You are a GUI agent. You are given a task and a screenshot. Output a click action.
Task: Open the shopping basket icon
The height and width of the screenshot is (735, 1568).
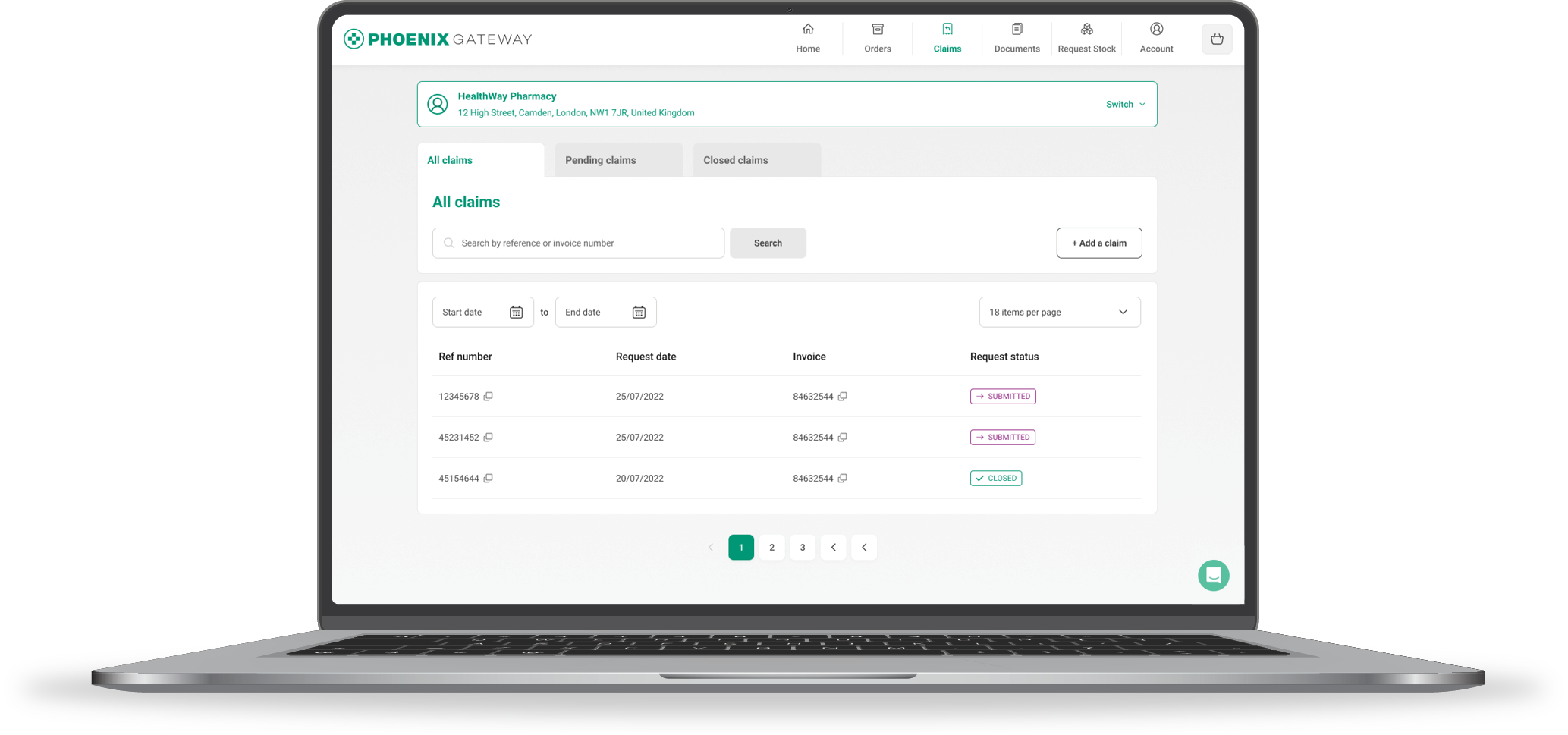[x=1216, y=39]
